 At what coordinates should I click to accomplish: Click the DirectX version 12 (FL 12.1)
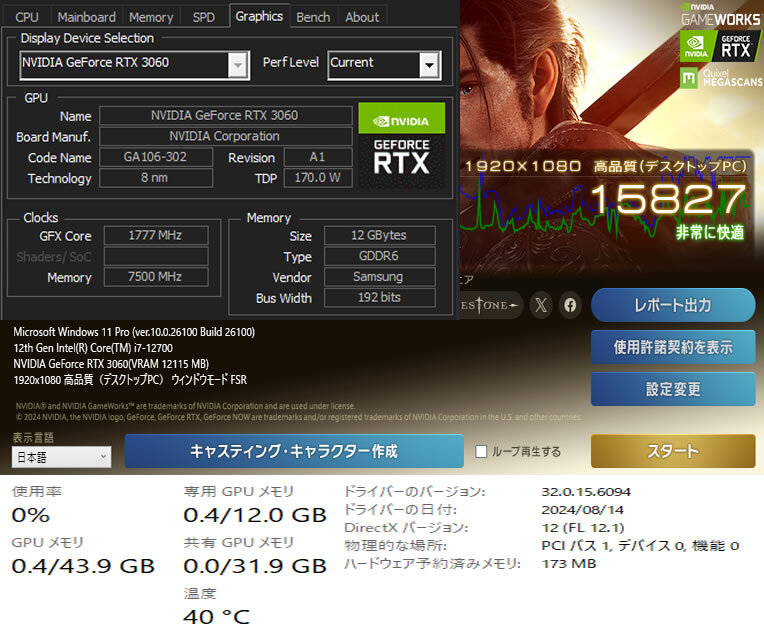583,528
